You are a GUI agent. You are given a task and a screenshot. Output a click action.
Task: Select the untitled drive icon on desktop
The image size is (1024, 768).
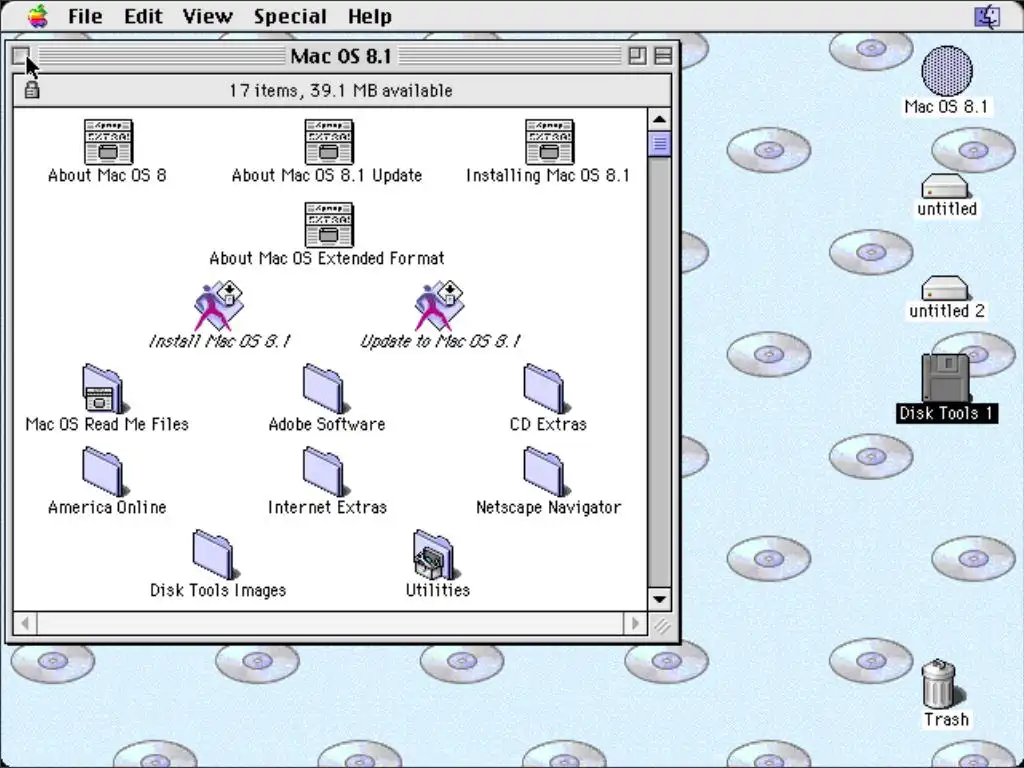pos(944,186)
